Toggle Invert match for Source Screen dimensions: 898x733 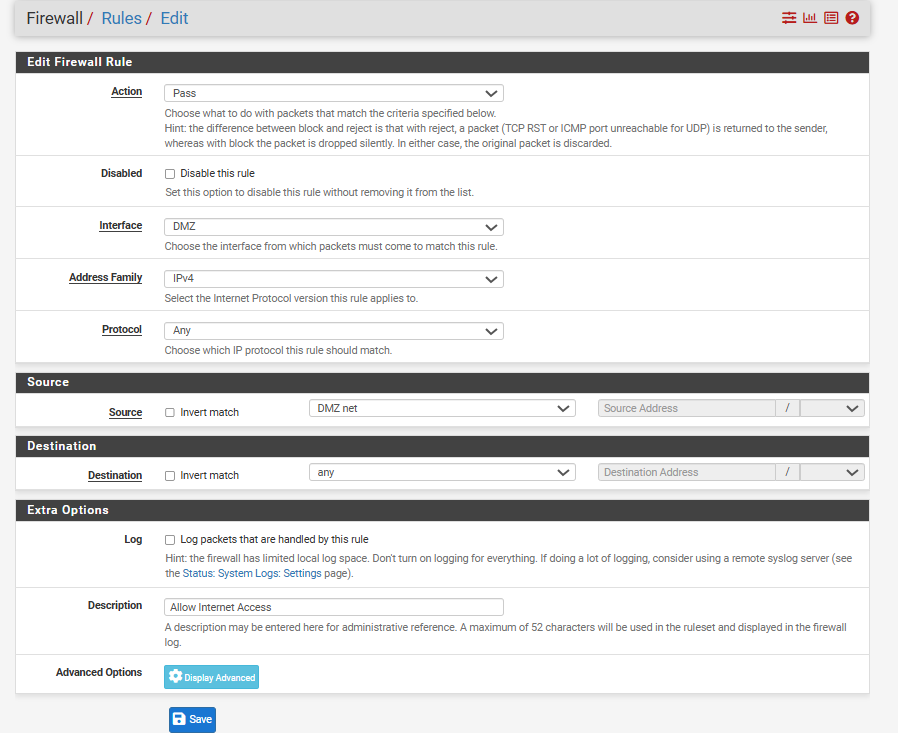click(170, 413)
